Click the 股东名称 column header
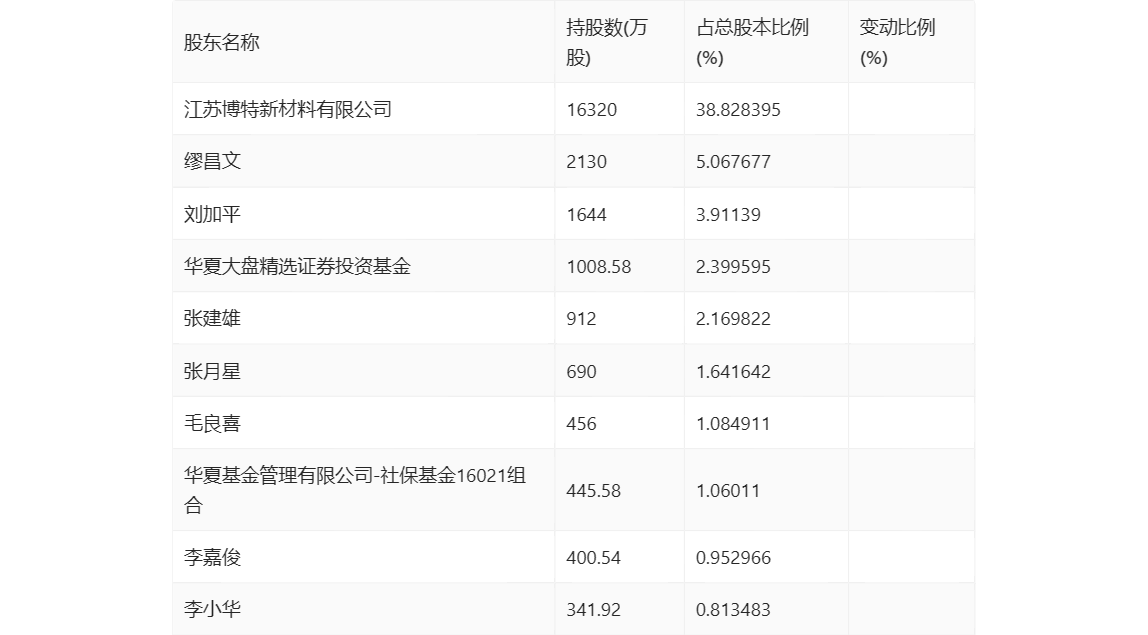This screenshot has width=1148, height=635. (222, 42)
